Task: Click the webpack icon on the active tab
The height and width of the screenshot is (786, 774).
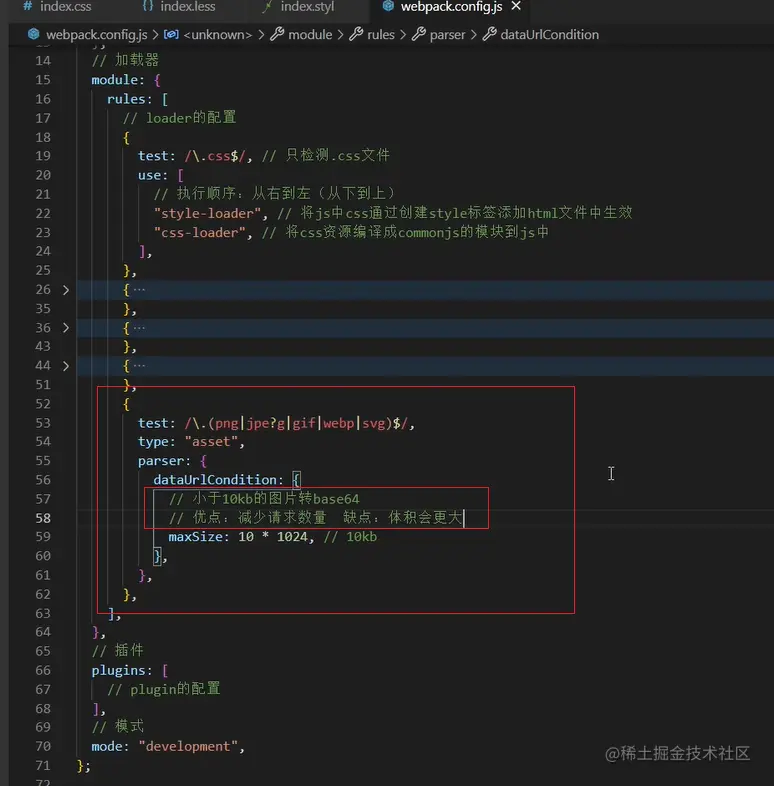Action: [388, 7]
